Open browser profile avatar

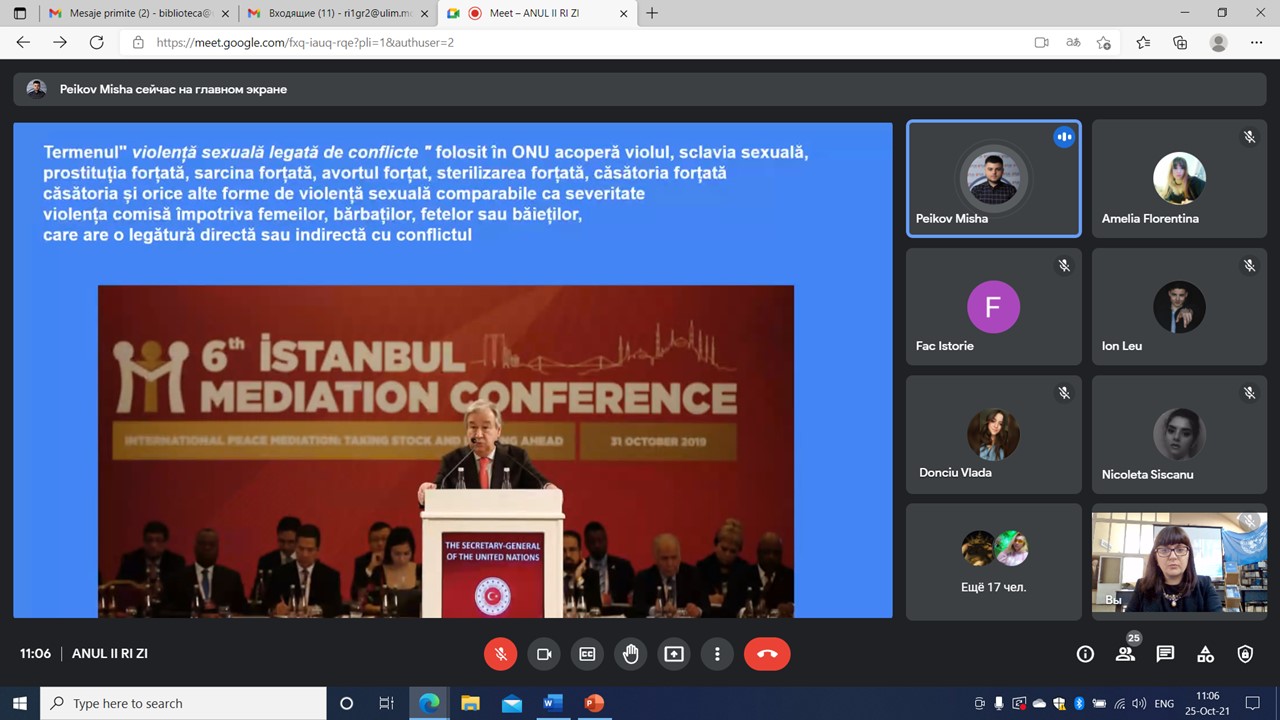[1218, 43]
